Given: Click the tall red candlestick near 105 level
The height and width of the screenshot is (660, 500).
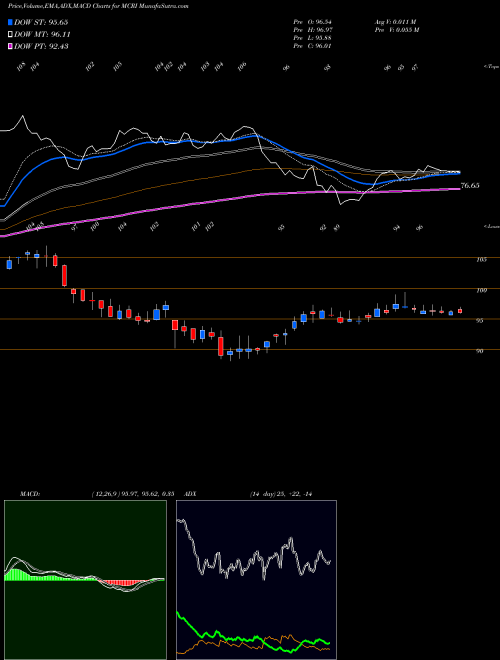Looking at the screenshot, I should [64, 275].
